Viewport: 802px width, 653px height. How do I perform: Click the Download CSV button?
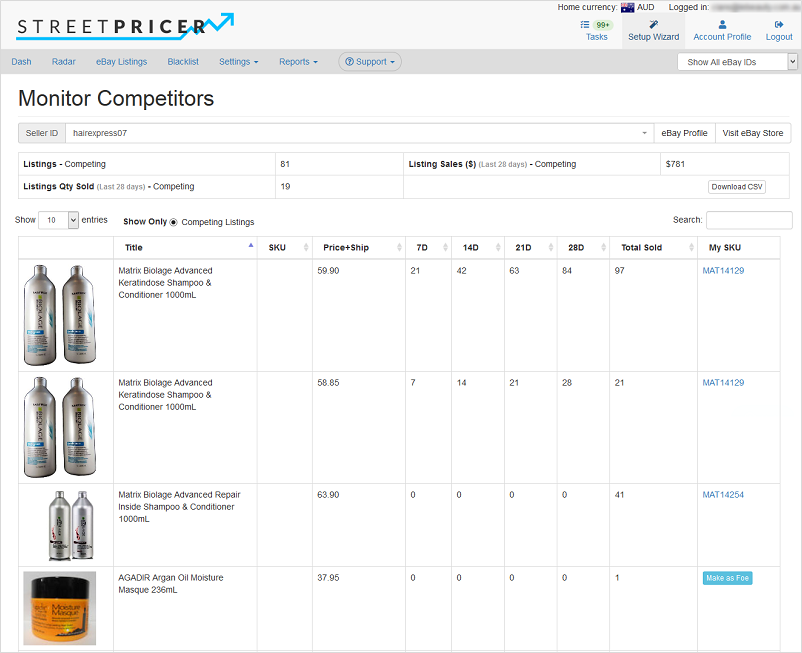click(x=736, y=187)
